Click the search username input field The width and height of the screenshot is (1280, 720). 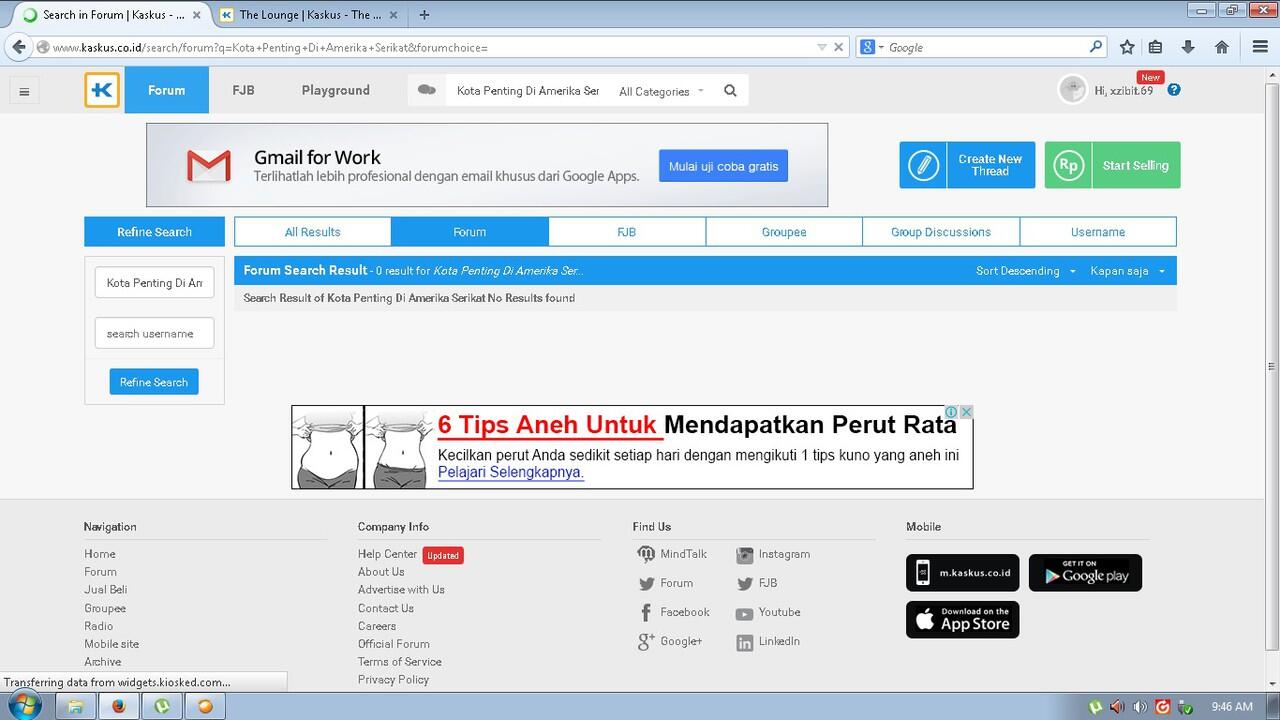(154, 333)
